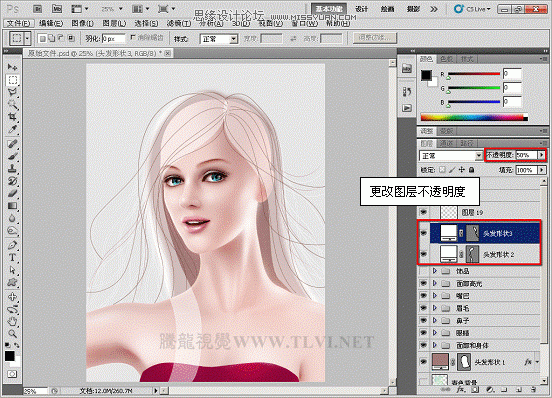Expand the 鼻子 layer group

[x=435, y=321]
